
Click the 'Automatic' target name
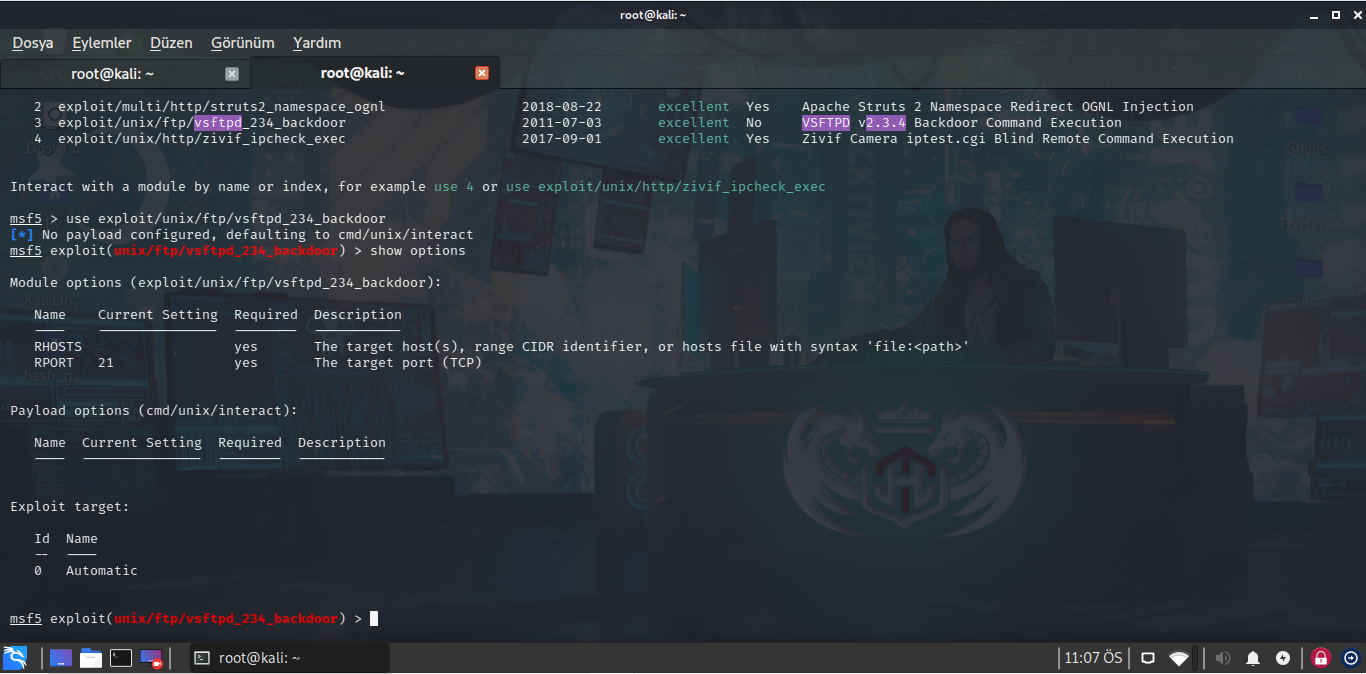(x=102, y=571)
